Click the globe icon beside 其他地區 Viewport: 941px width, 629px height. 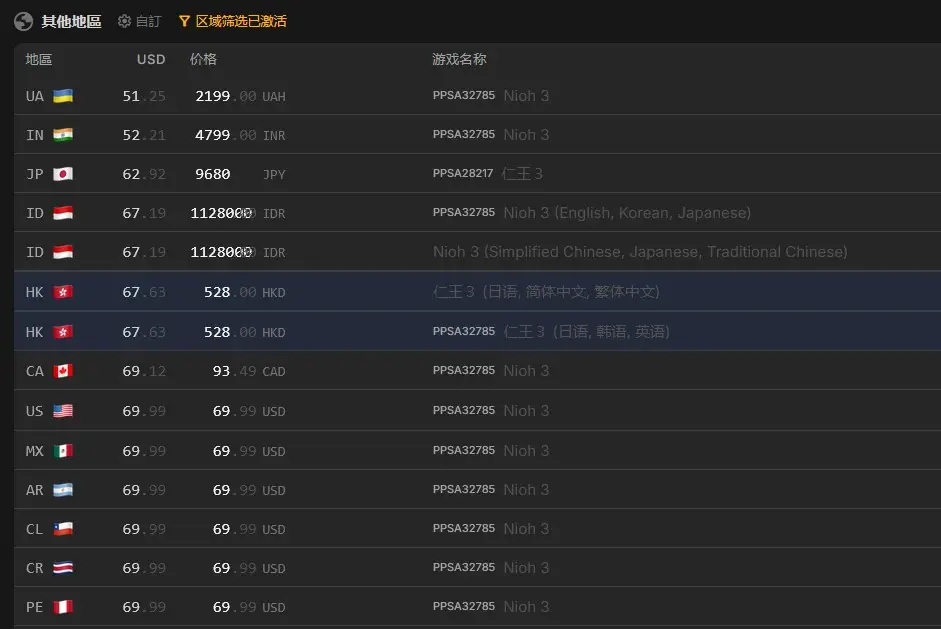[23, 21]
